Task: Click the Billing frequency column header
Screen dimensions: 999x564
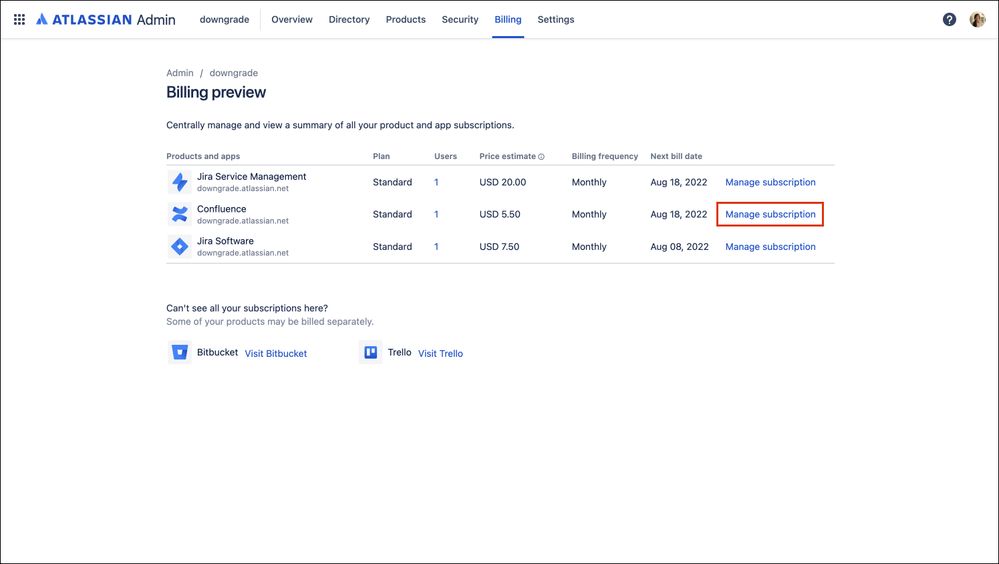Action: (x=605, y=156)
